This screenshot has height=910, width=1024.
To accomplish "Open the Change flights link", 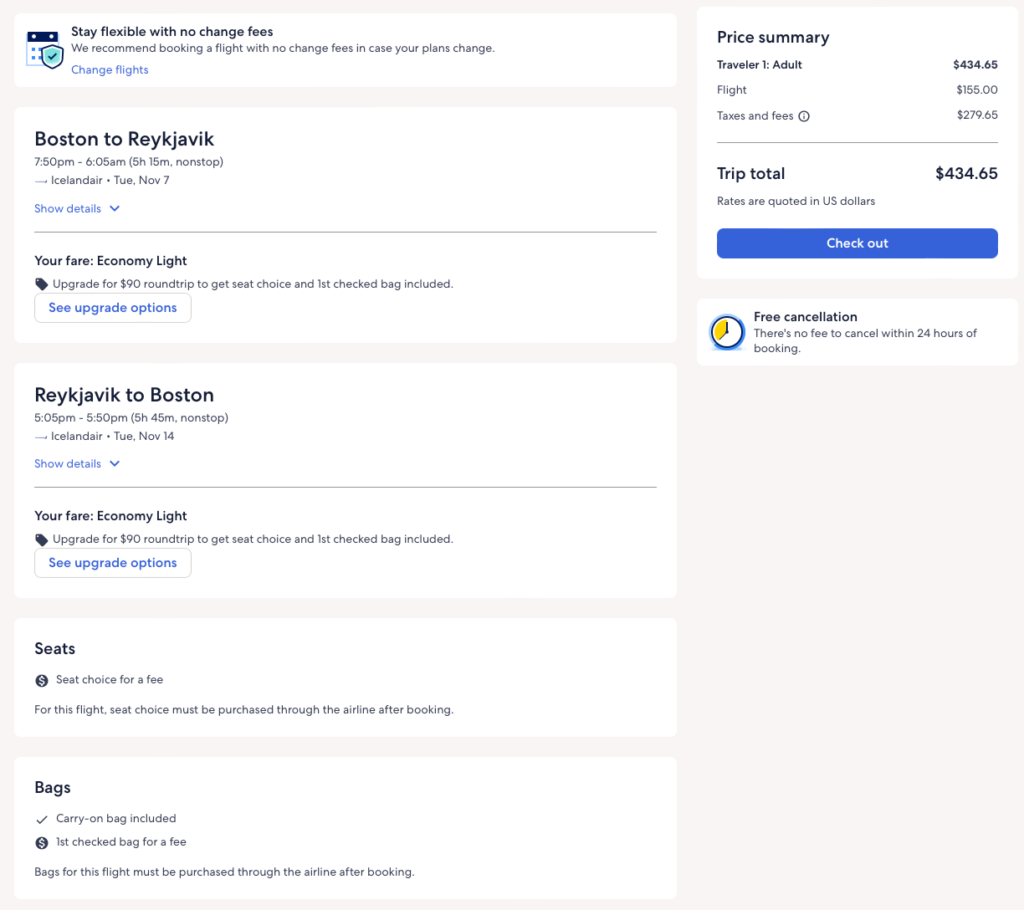I will [x=110, y=70].
